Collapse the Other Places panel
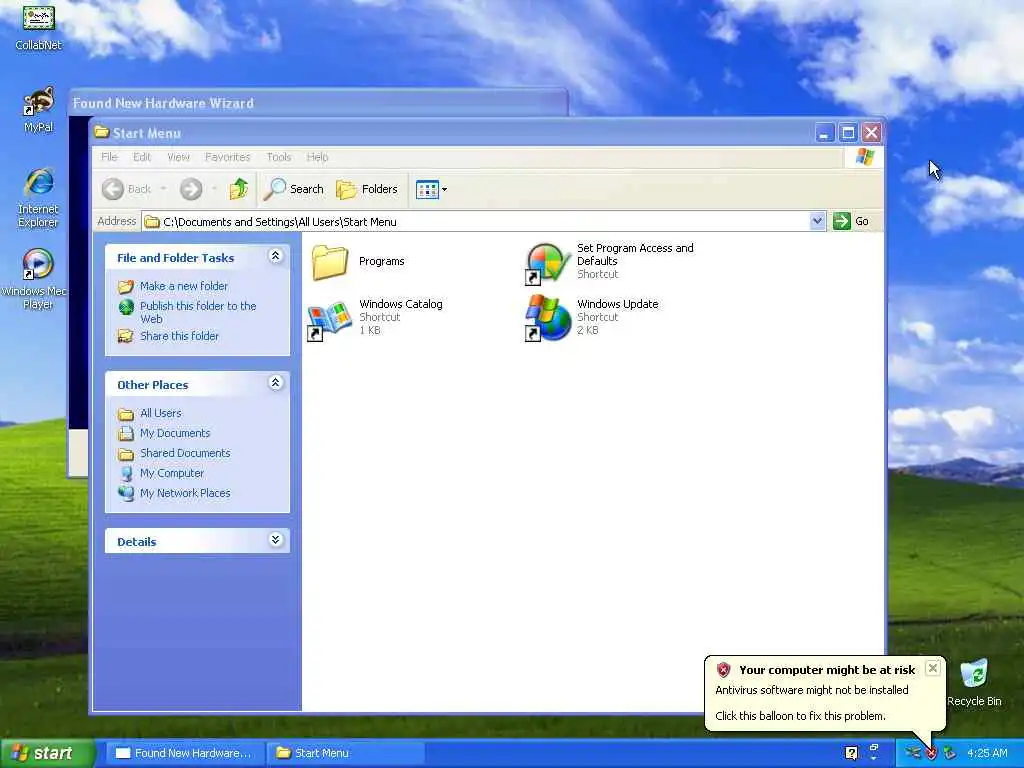 pos(276,383)
